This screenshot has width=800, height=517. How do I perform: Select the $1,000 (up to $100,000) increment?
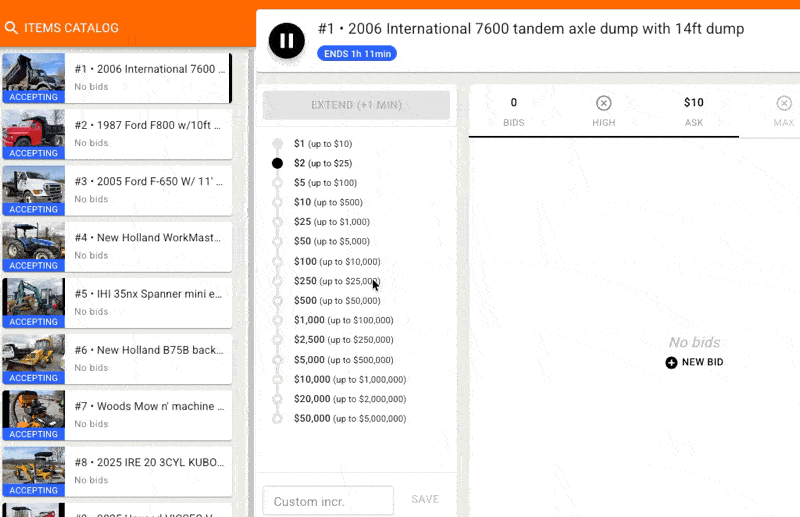tap(343, 320)
